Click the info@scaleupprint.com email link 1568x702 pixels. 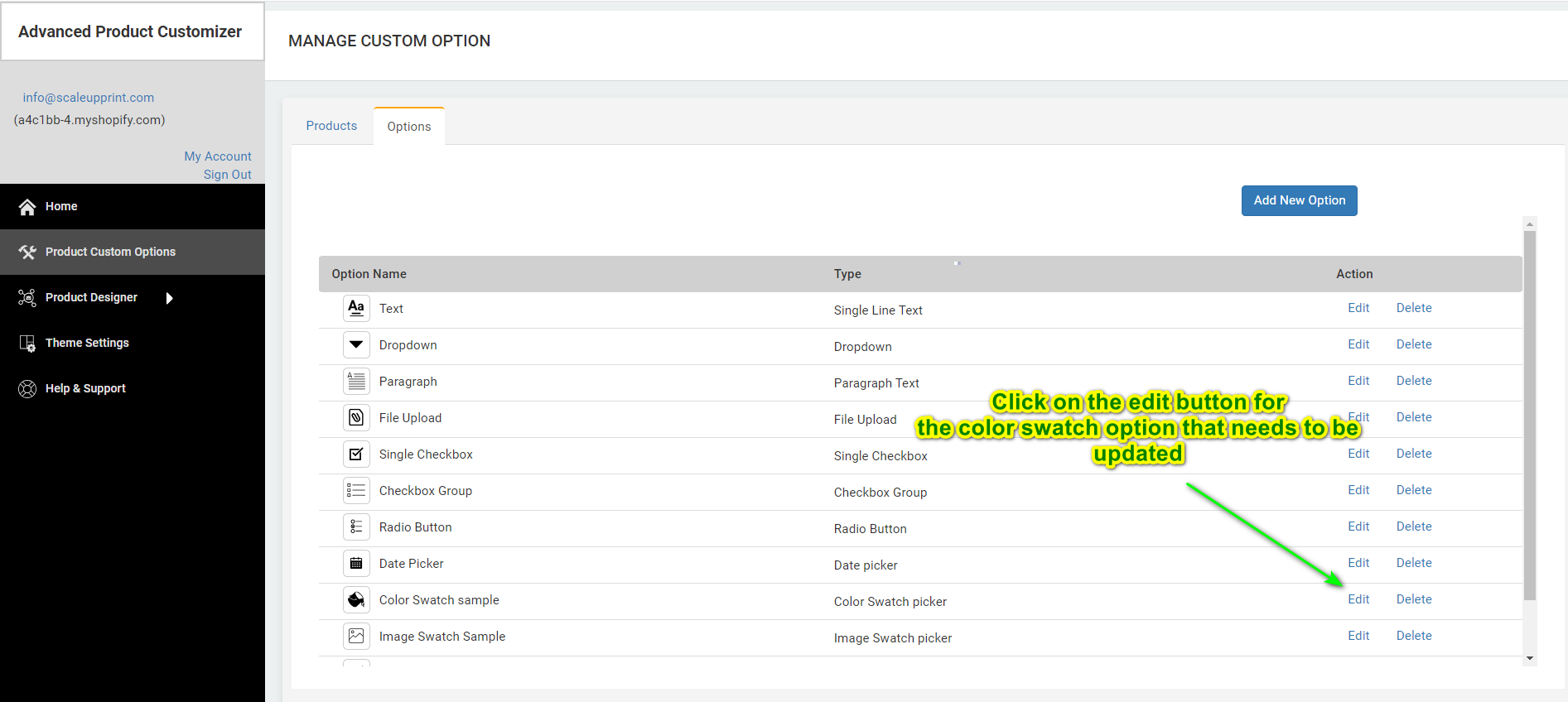[x=89, y=98]
